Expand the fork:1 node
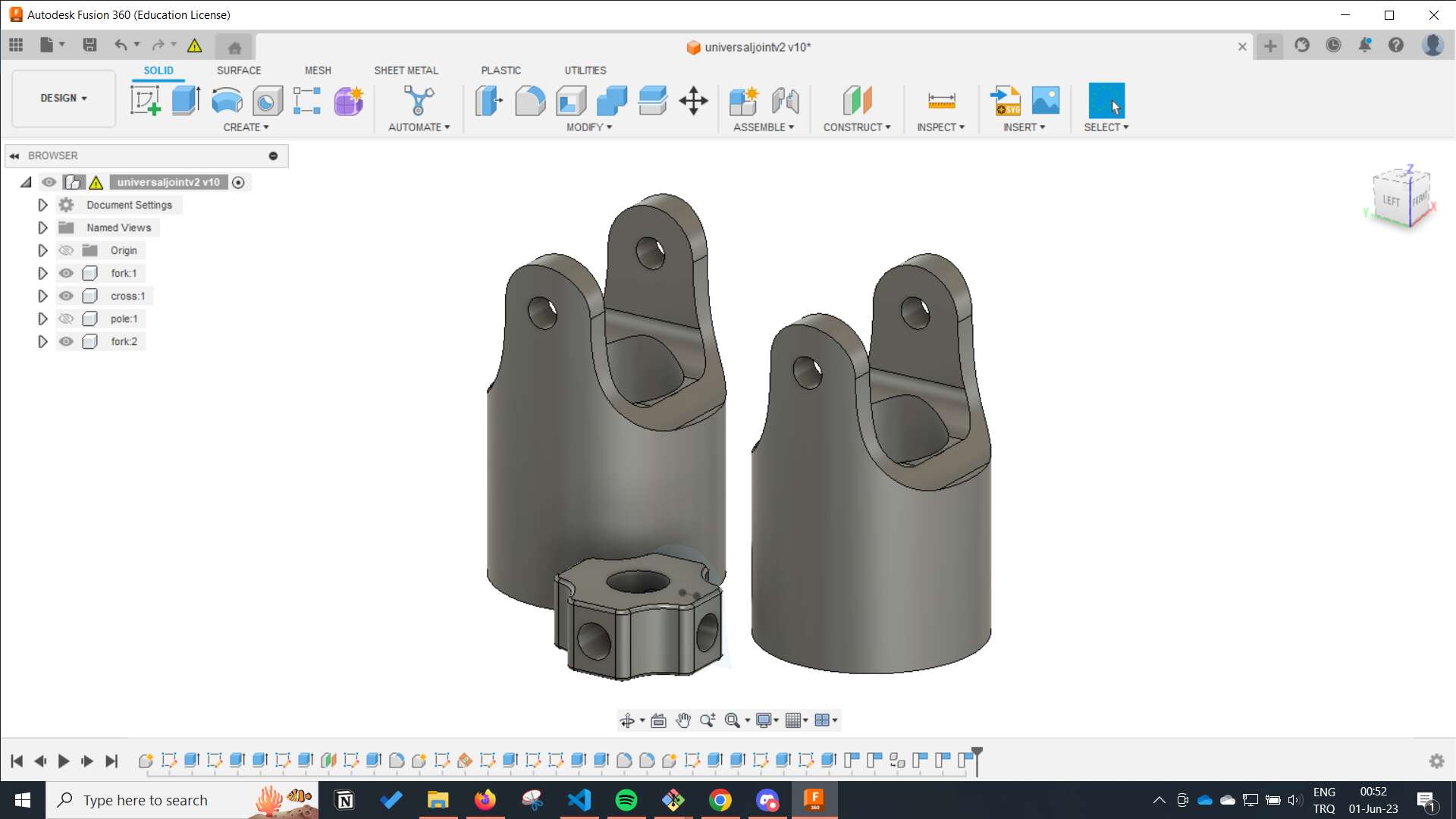Image resolution: width=1456 pixels, height=819 pixels. tap(42, 273)
